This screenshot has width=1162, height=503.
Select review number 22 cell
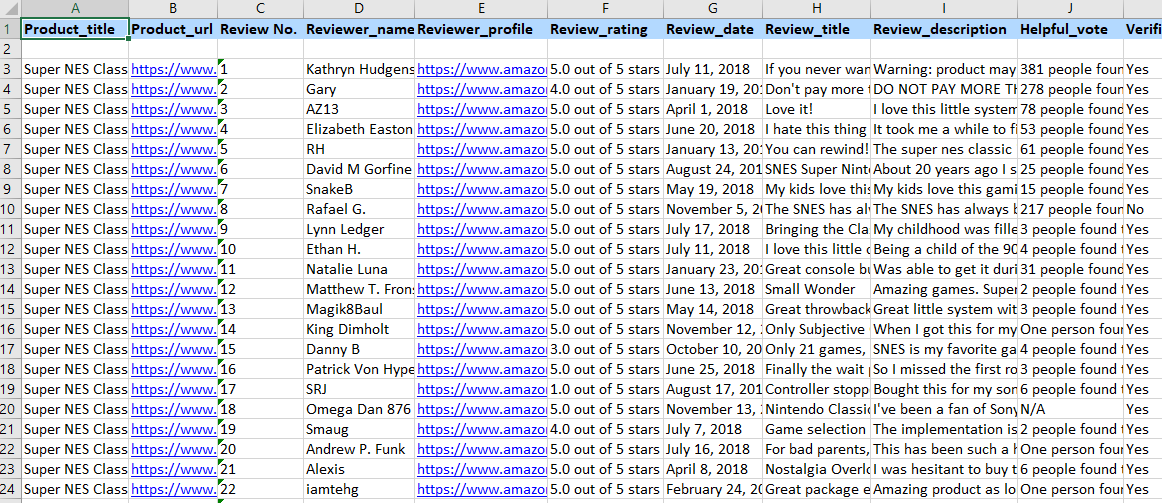tap(261, 489)
